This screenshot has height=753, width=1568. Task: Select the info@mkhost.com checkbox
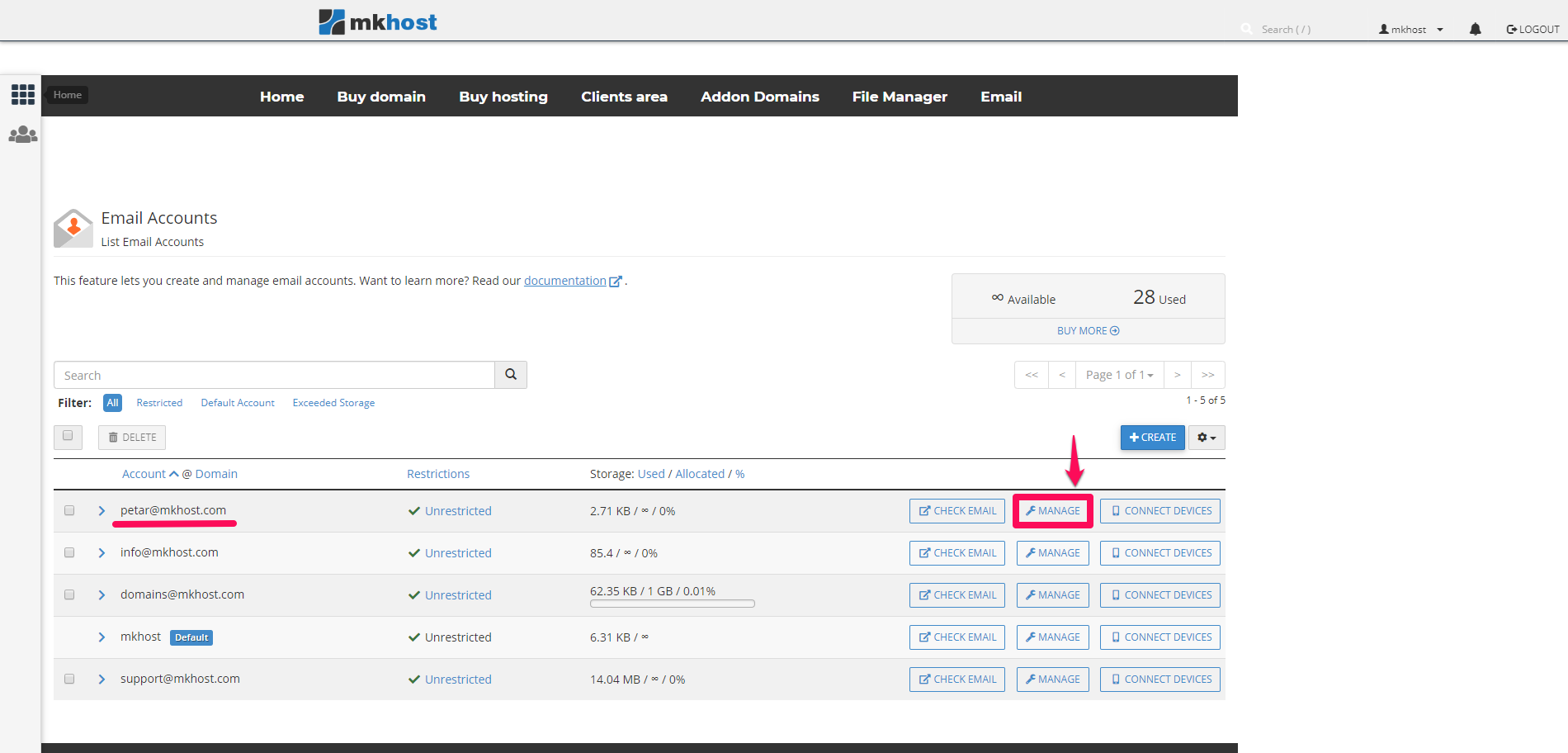[x=69, y=552]
